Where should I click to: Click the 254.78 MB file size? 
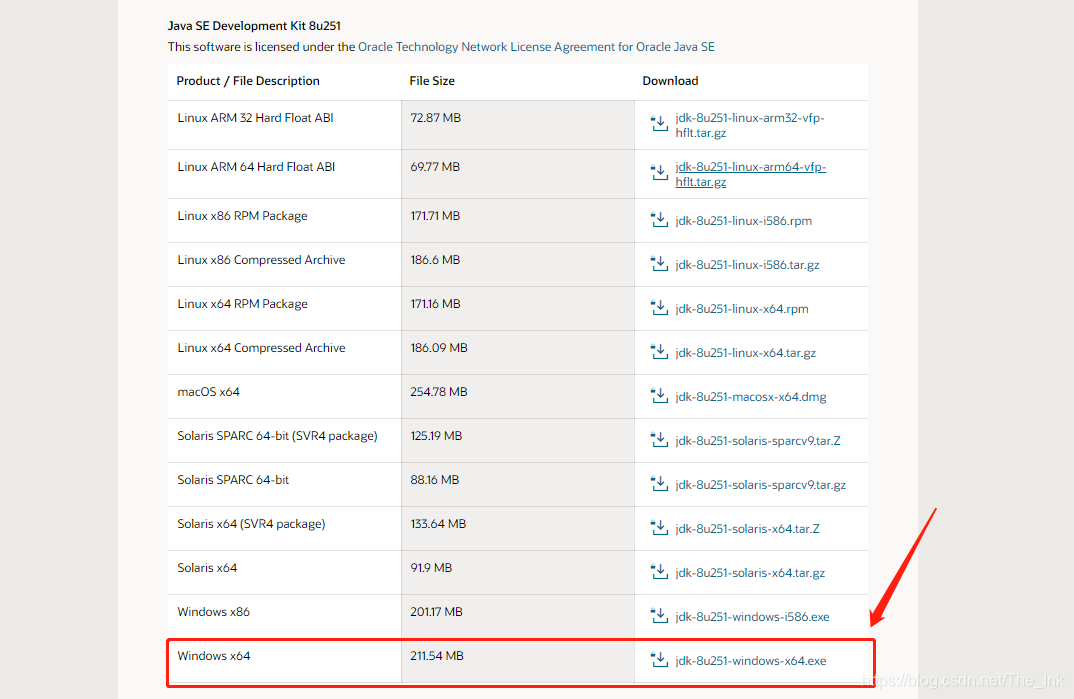pos(439,392)
